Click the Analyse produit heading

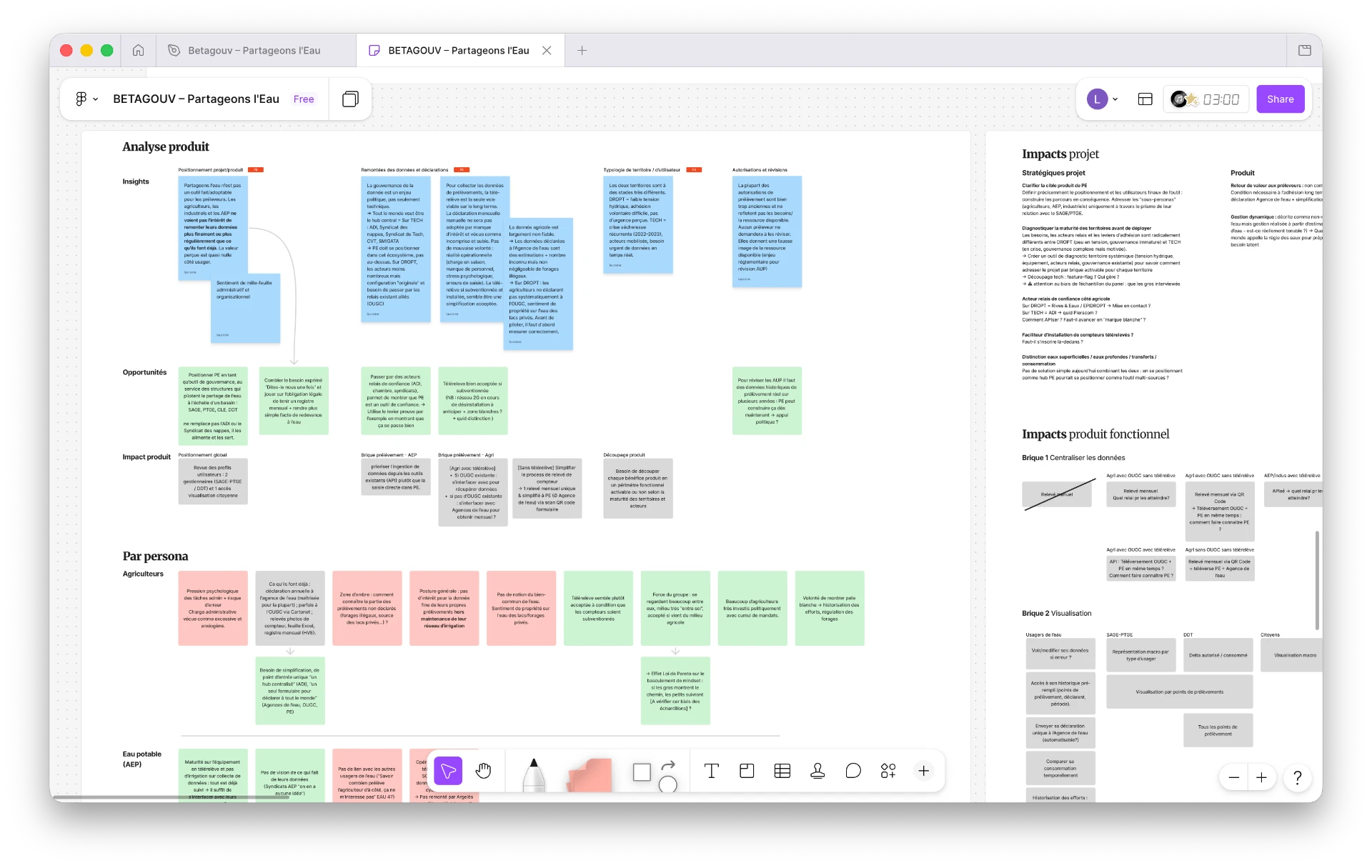pyautogui.click(x=166, y=146)
